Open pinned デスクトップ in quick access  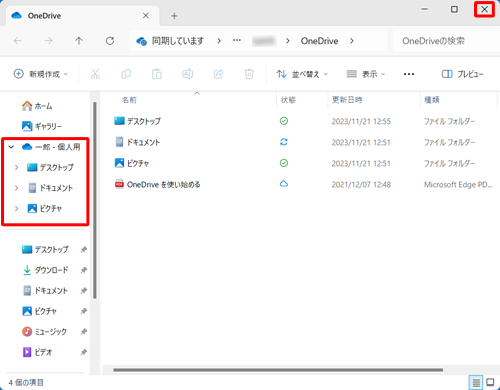point(45,249)
